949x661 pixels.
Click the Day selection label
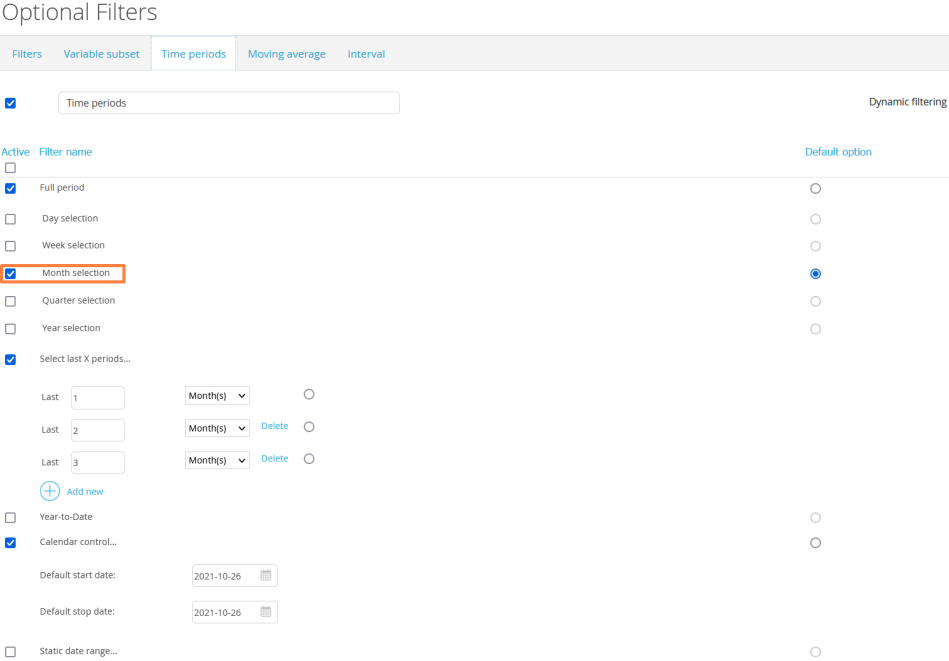tap(70, 219)
